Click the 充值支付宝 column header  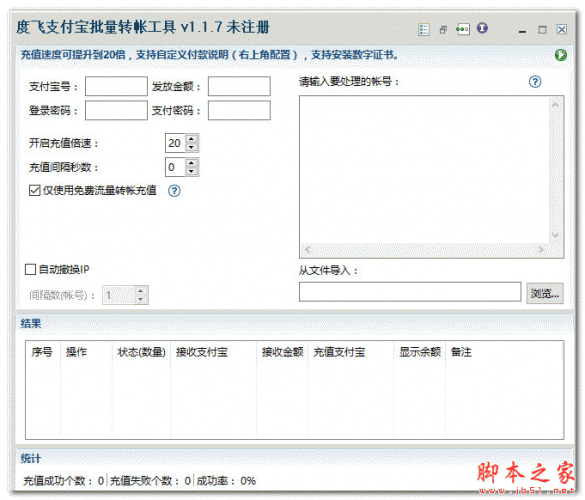(351, 352)
